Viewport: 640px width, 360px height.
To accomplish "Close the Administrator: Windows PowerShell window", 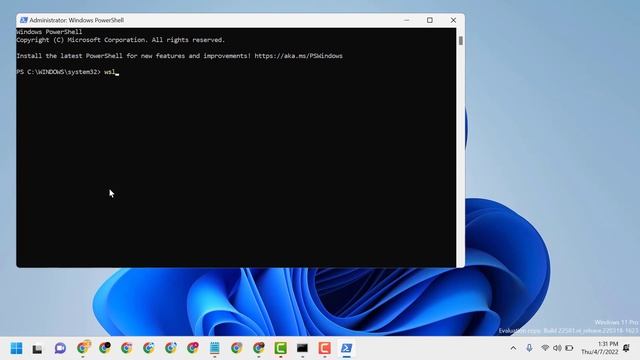I will click(x=453, y=20).
